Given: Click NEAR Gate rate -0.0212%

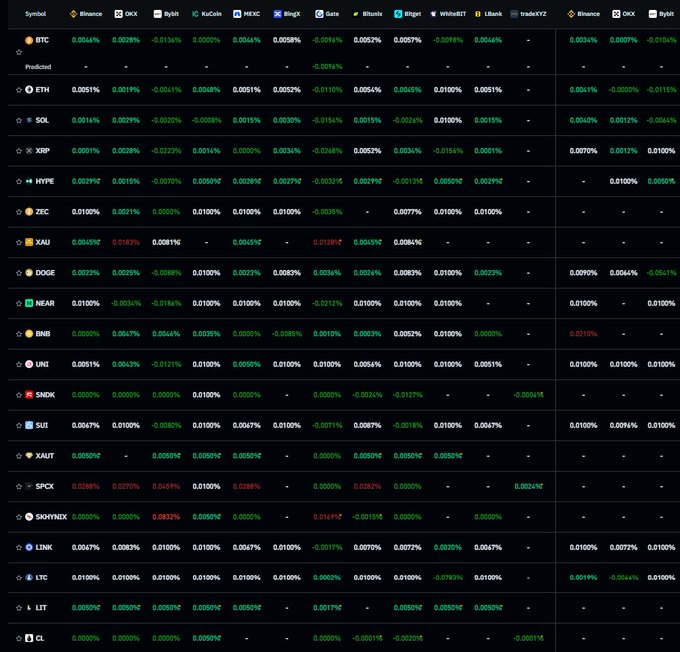Looking at the screenshot, I should coord(327,303).
